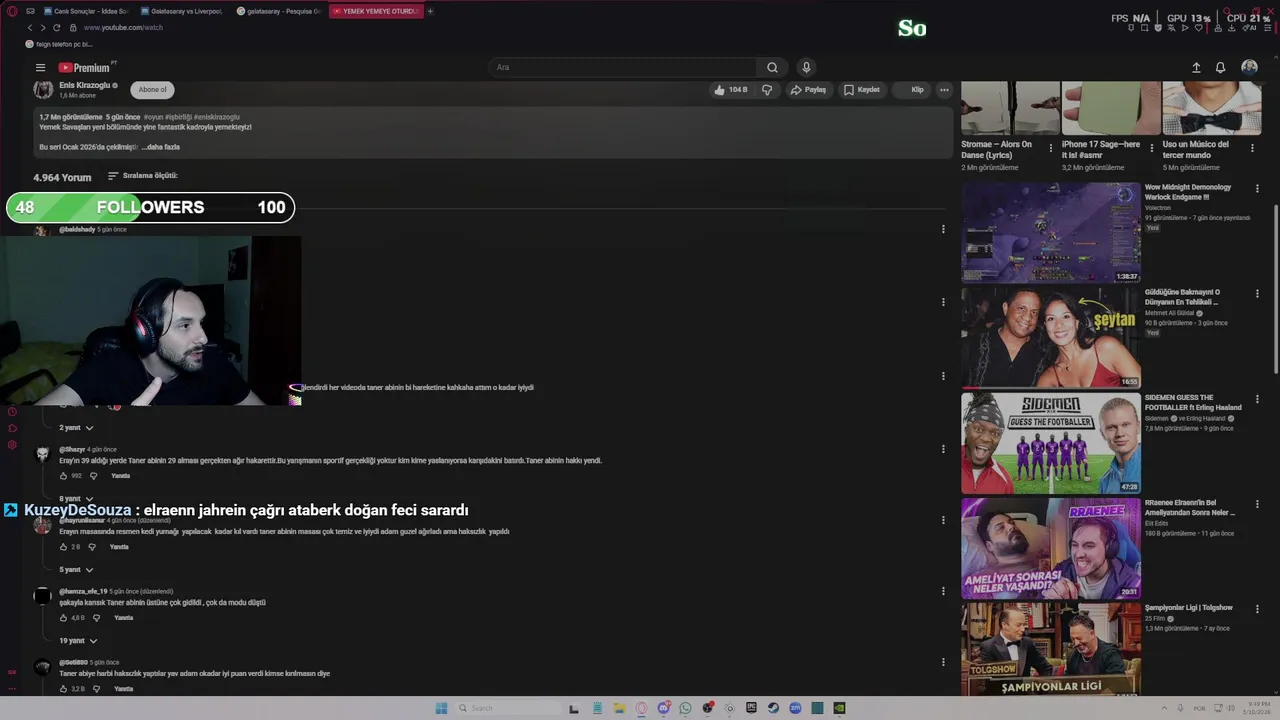Like @Shazyr comment with 992 likes

click(63, 476)
